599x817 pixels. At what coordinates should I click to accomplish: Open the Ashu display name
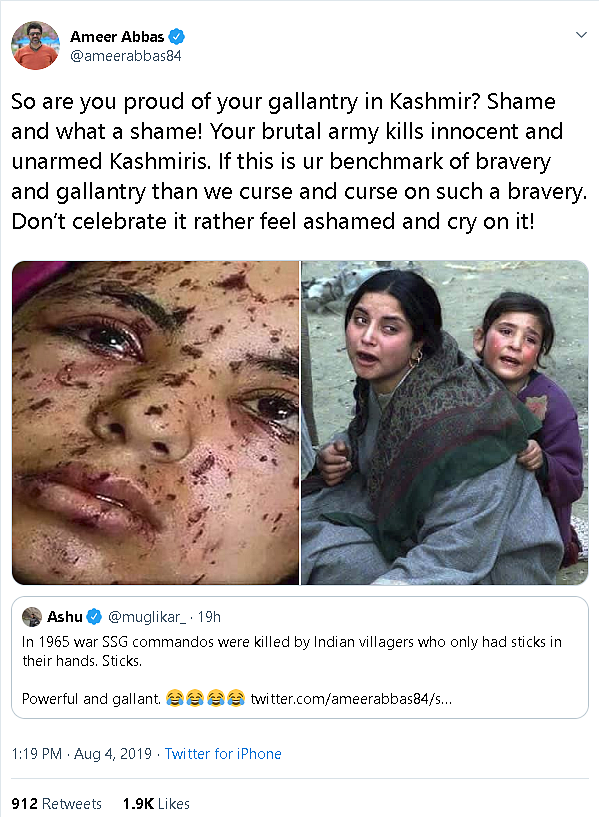(65, 617)
